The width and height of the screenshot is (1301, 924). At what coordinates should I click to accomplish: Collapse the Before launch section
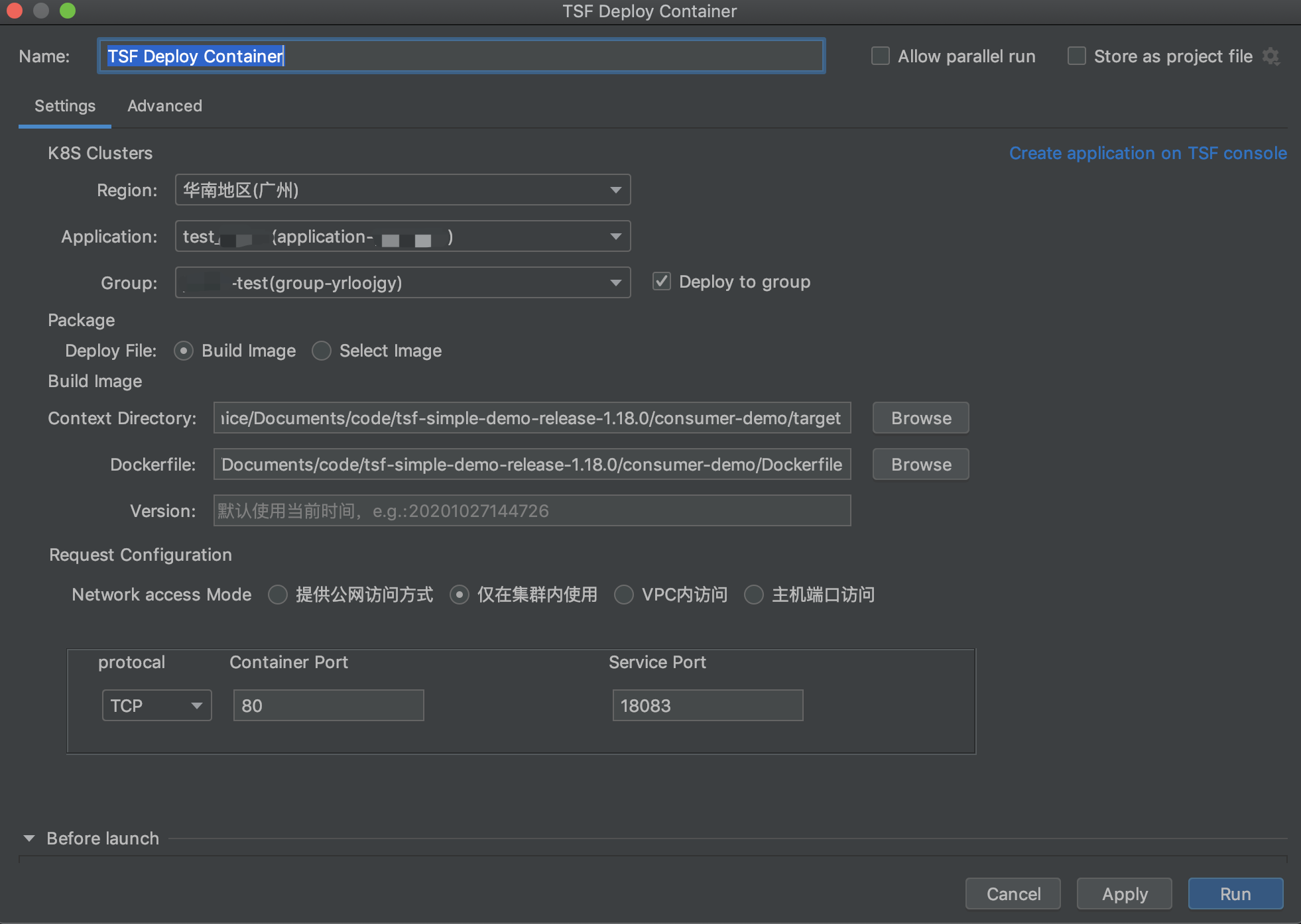tap(29, 838)
